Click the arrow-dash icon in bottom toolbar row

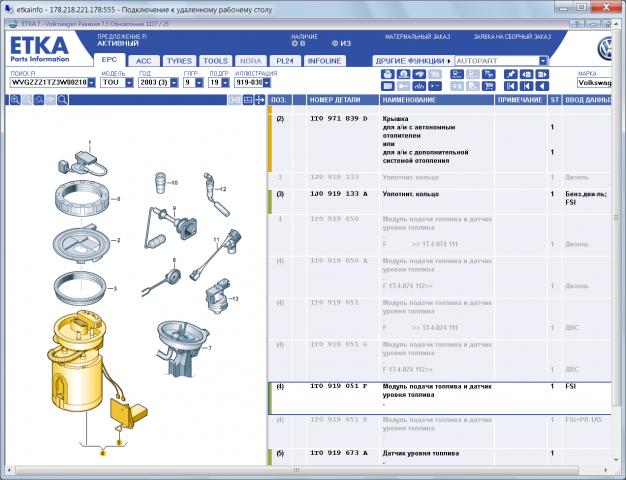click(435, 86)
